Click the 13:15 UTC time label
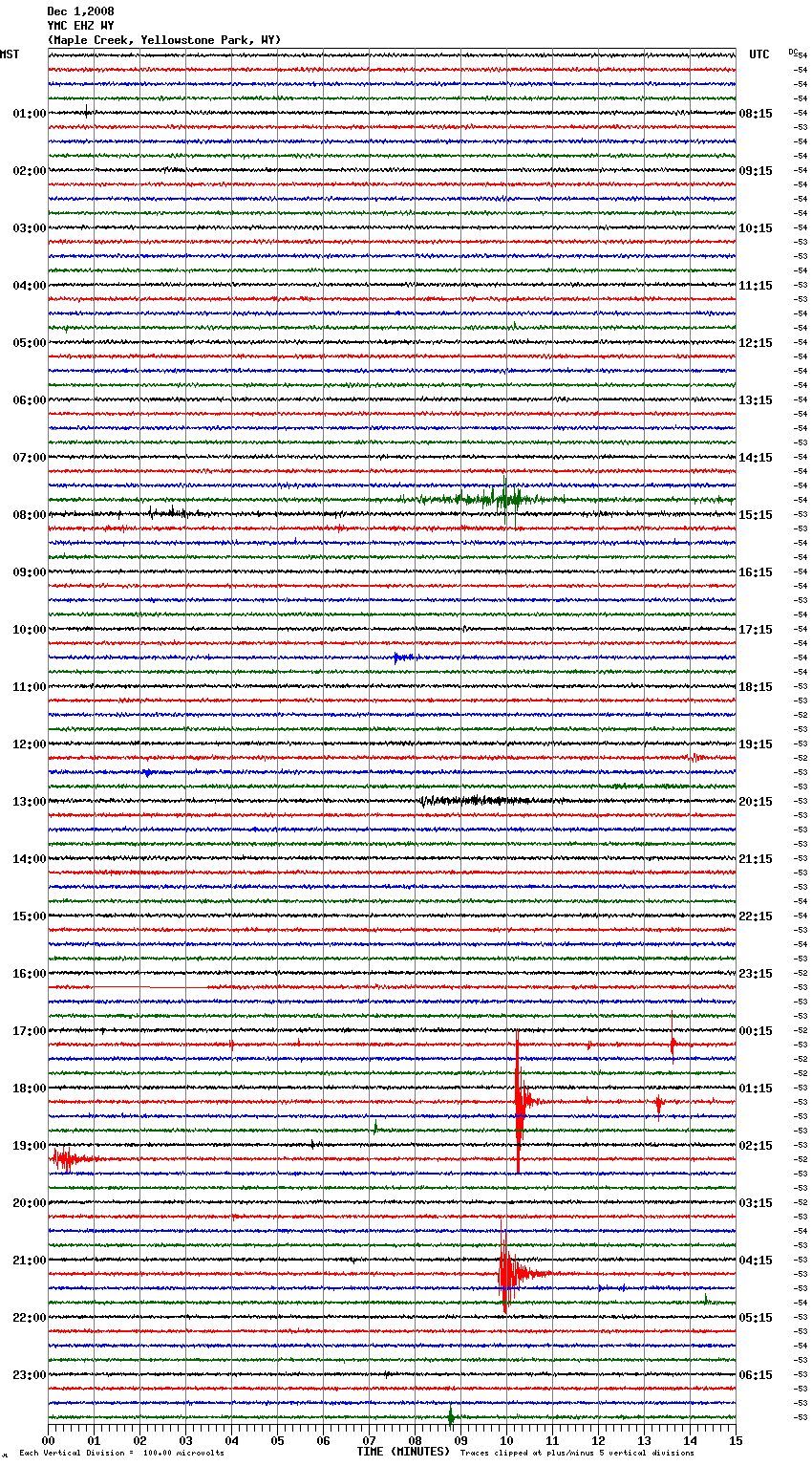 coord(756,400)
